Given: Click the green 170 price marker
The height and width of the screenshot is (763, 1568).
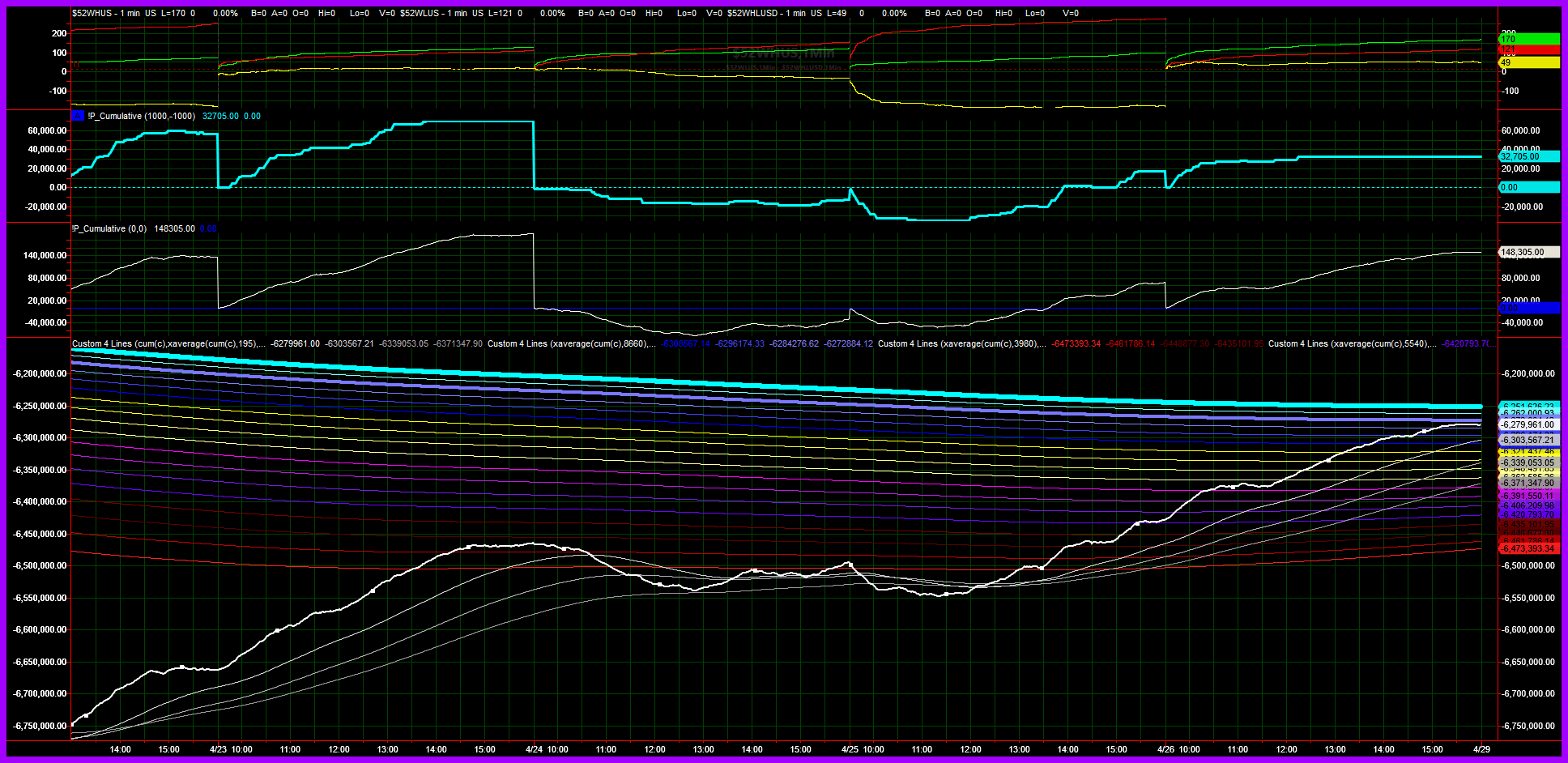Looking at the screenshot, I should click(x=1528, y=39).
